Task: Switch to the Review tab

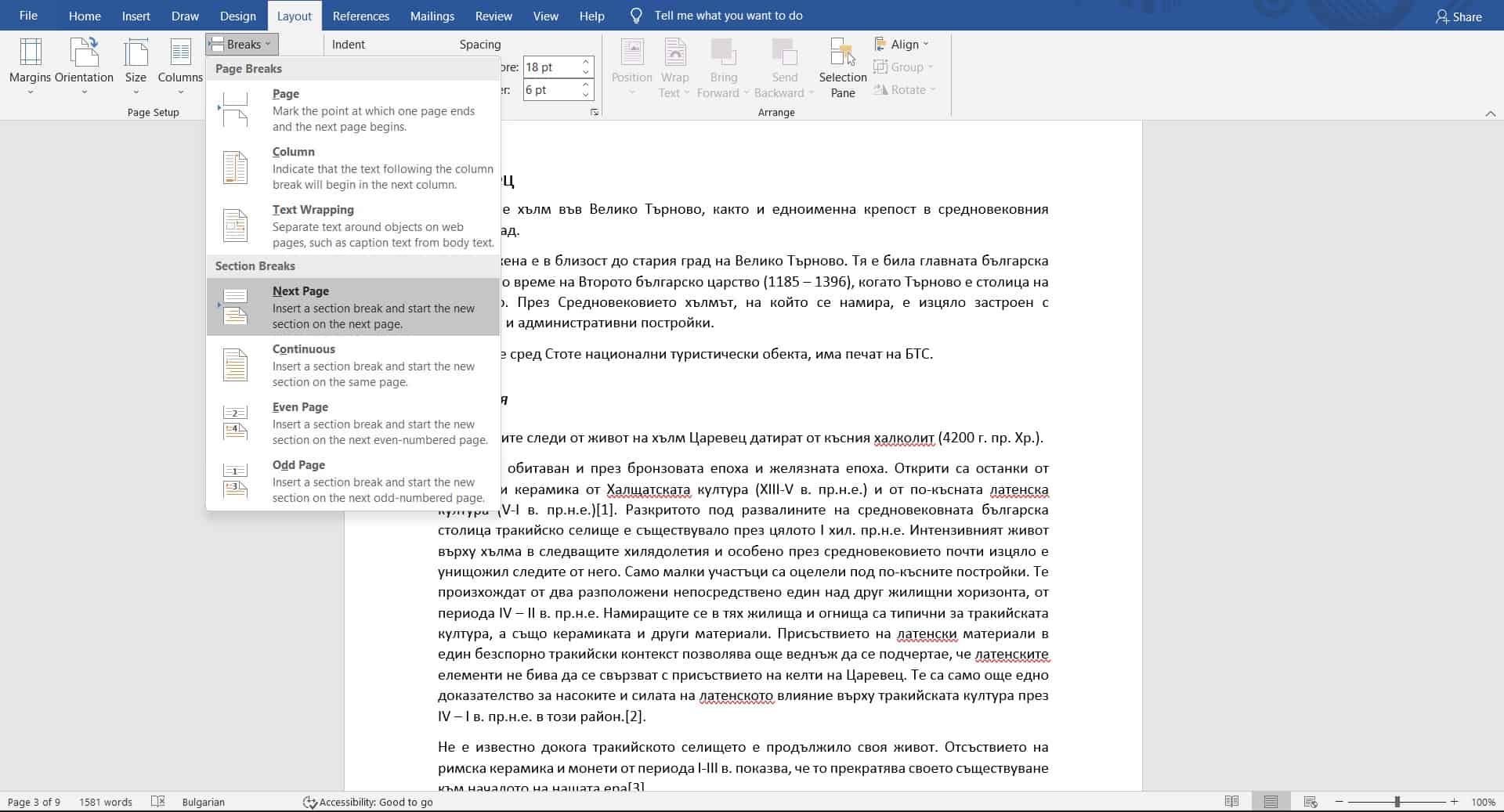Action: pyautogui.click(x=494, y=16)
